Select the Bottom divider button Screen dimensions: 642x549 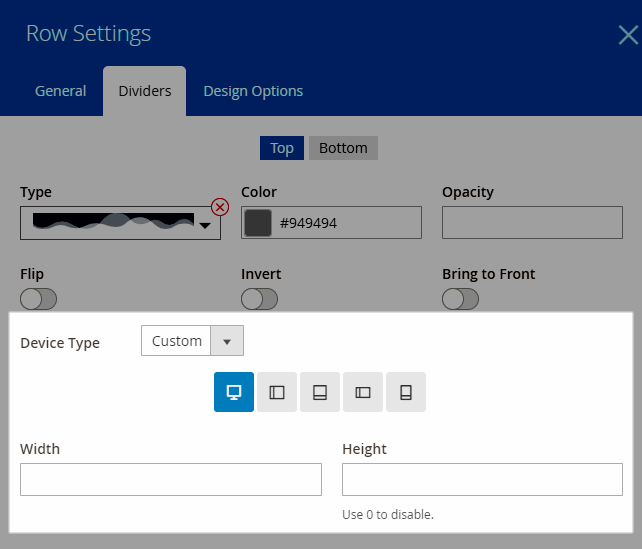click(343, 148)
